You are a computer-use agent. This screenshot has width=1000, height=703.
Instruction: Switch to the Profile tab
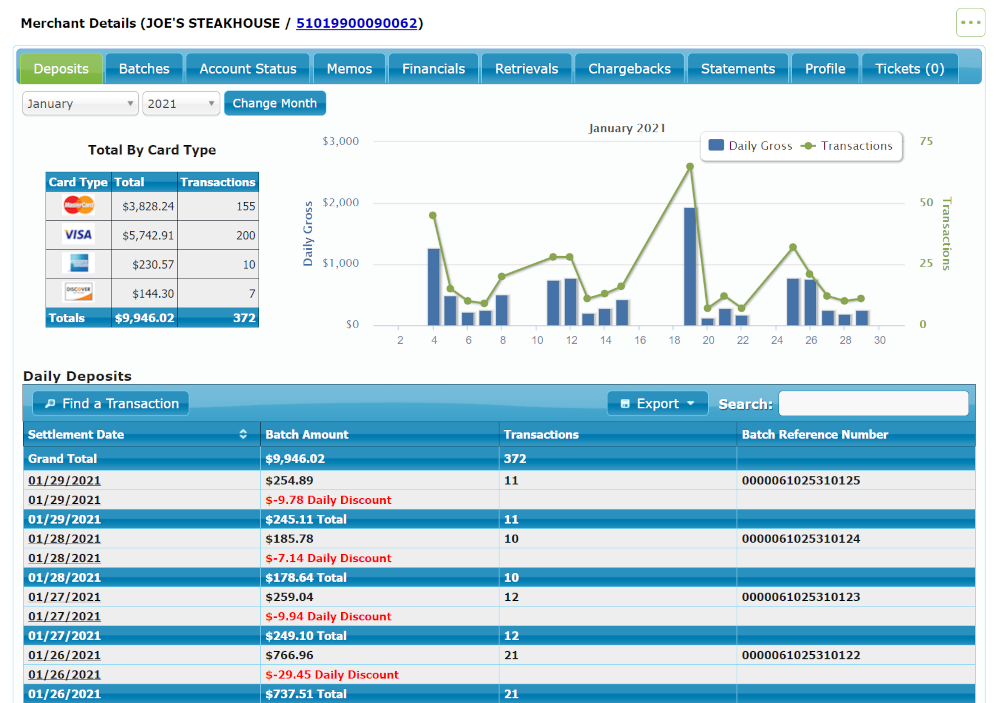point(825,68)
